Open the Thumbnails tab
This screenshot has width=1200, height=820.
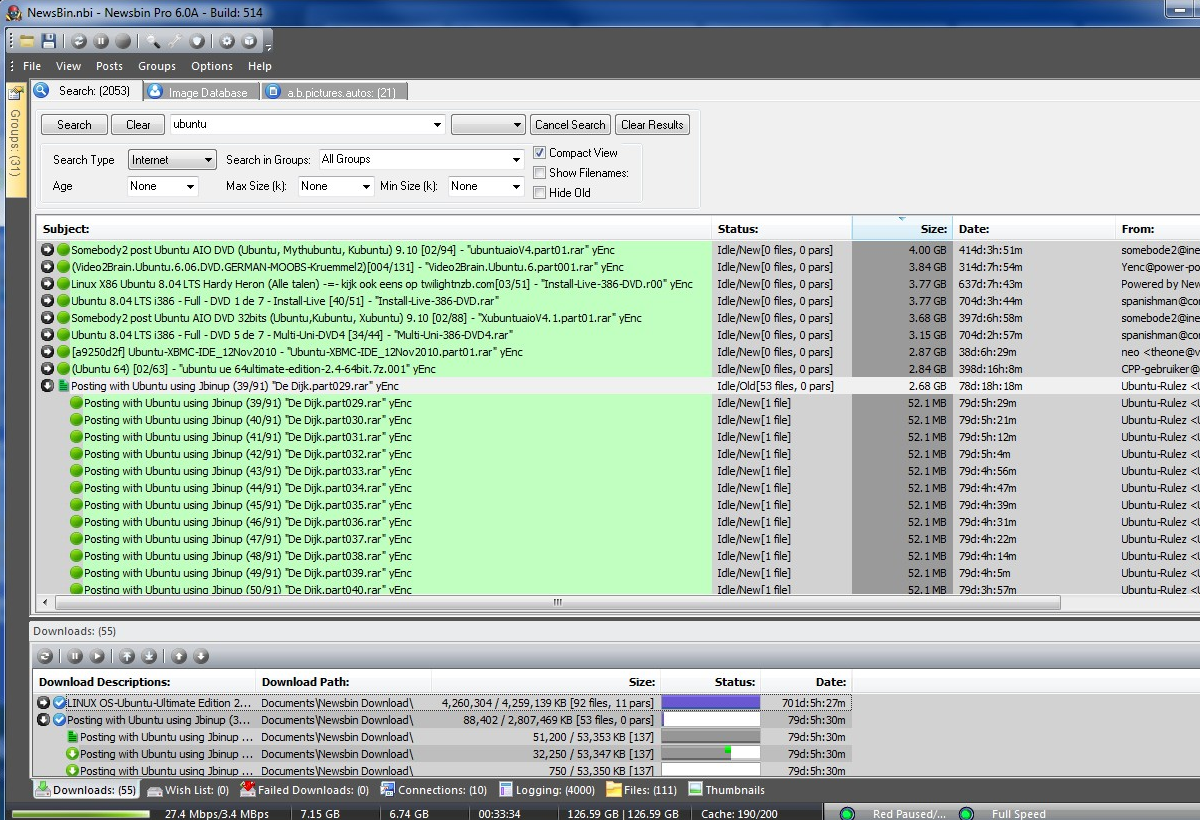(726, 790)
